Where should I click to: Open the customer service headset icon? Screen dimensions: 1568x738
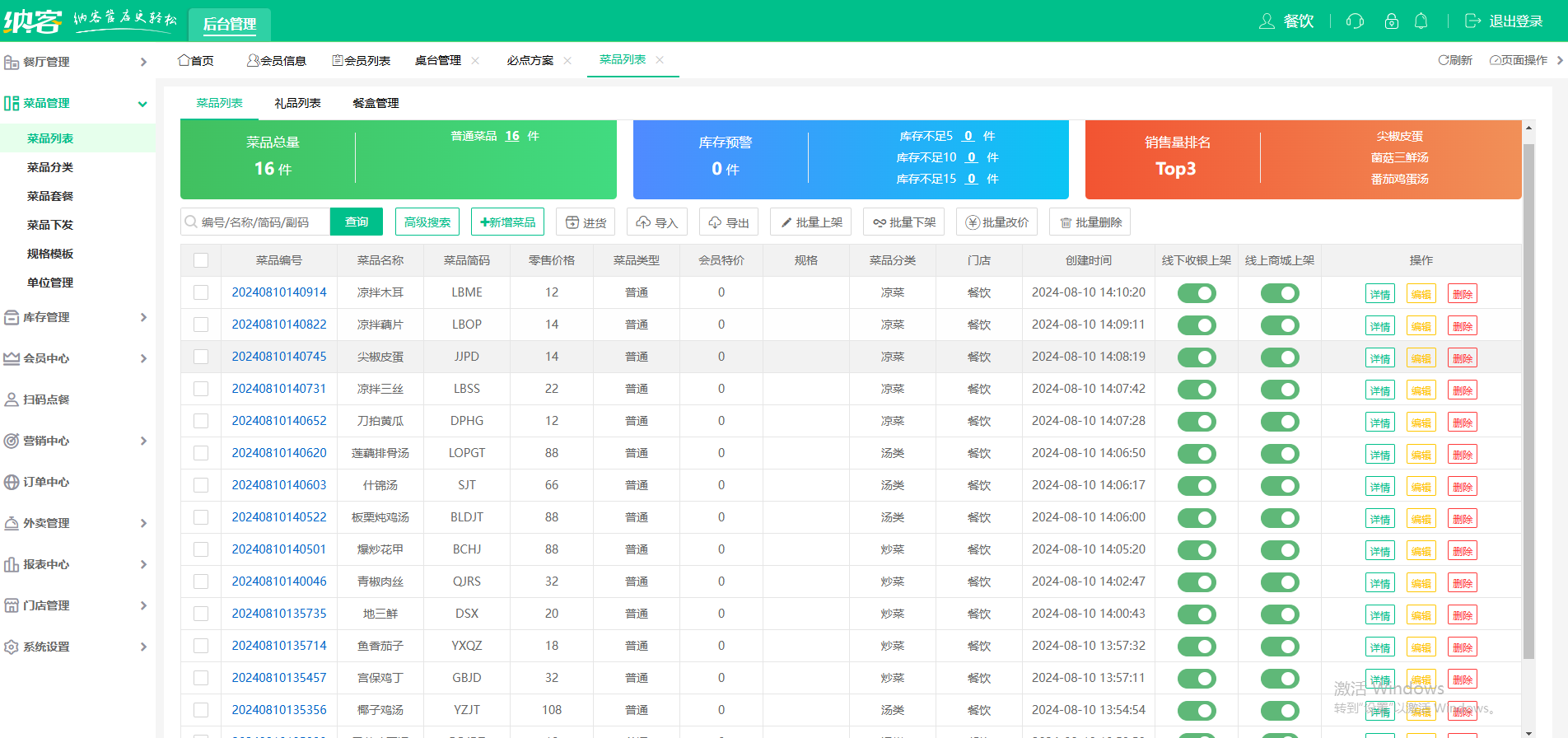pyautogui.click(x=1355, y=21)
